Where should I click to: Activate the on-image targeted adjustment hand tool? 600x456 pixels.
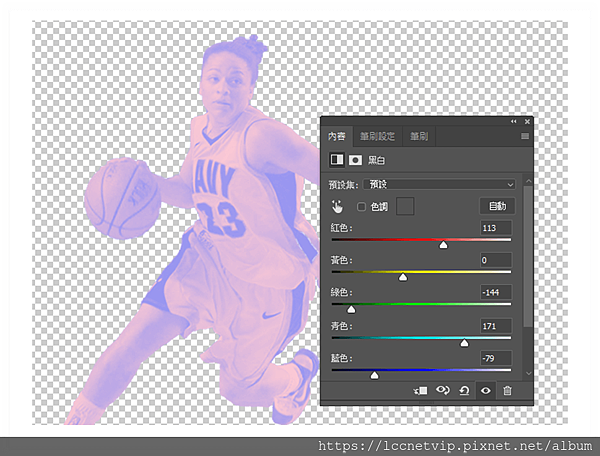[337, 207]
